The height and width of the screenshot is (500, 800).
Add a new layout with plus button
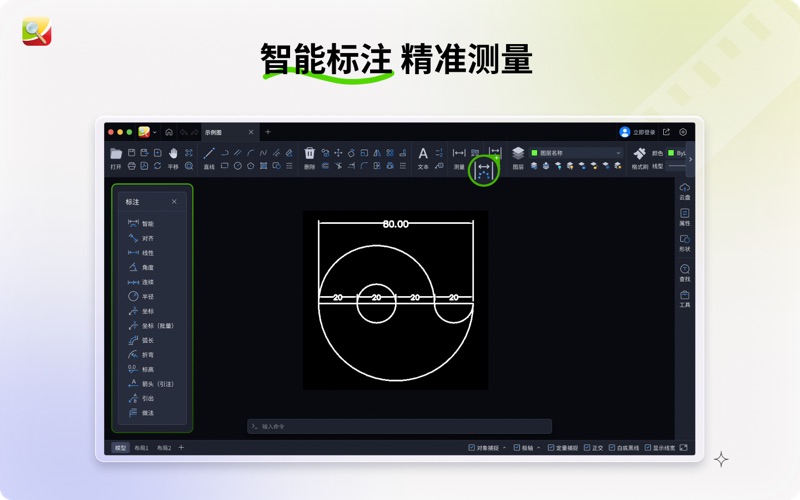point(181,447)
